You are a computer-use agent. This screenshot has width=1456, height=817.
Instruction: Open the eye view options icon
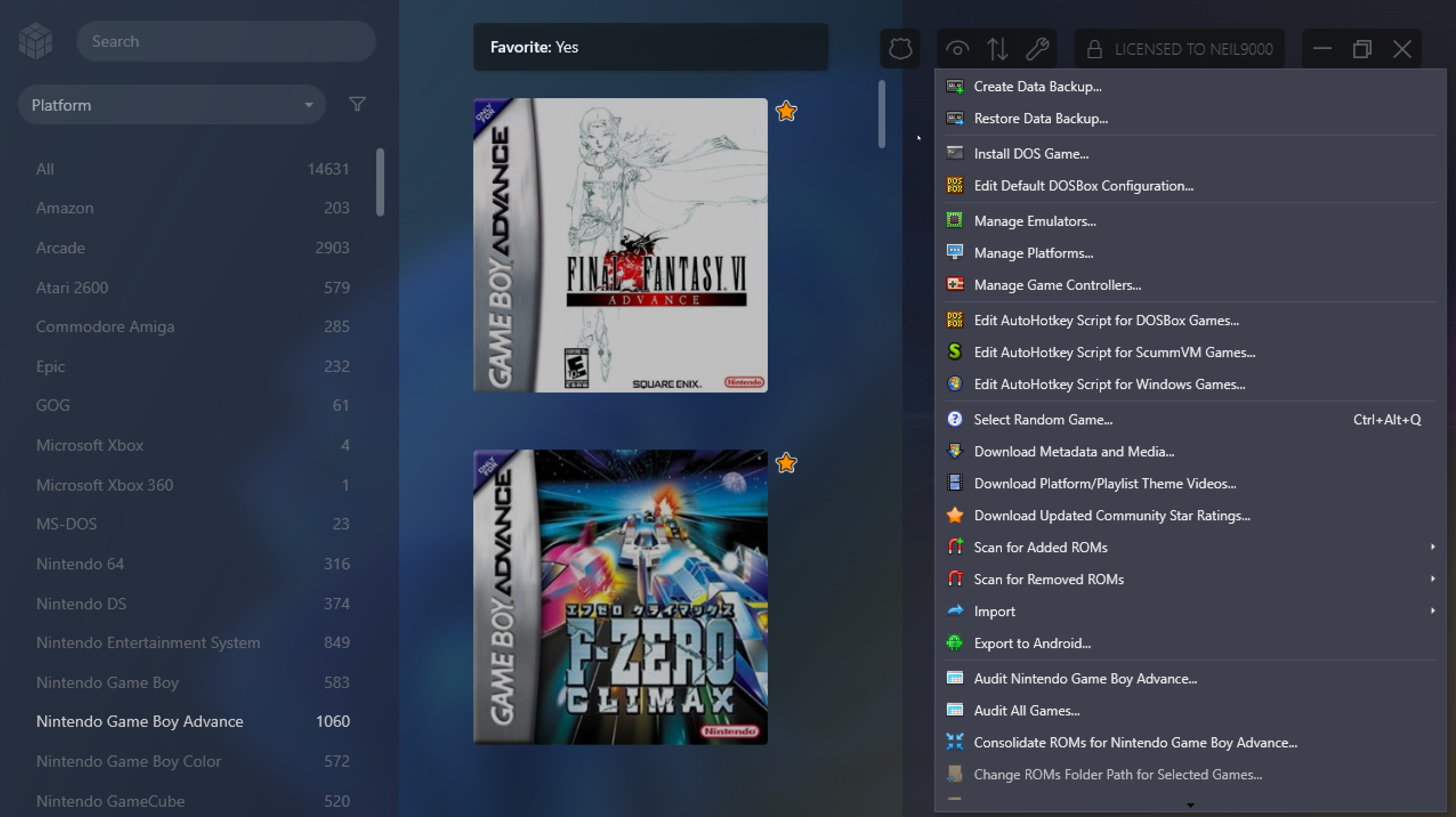coord(957,49)
